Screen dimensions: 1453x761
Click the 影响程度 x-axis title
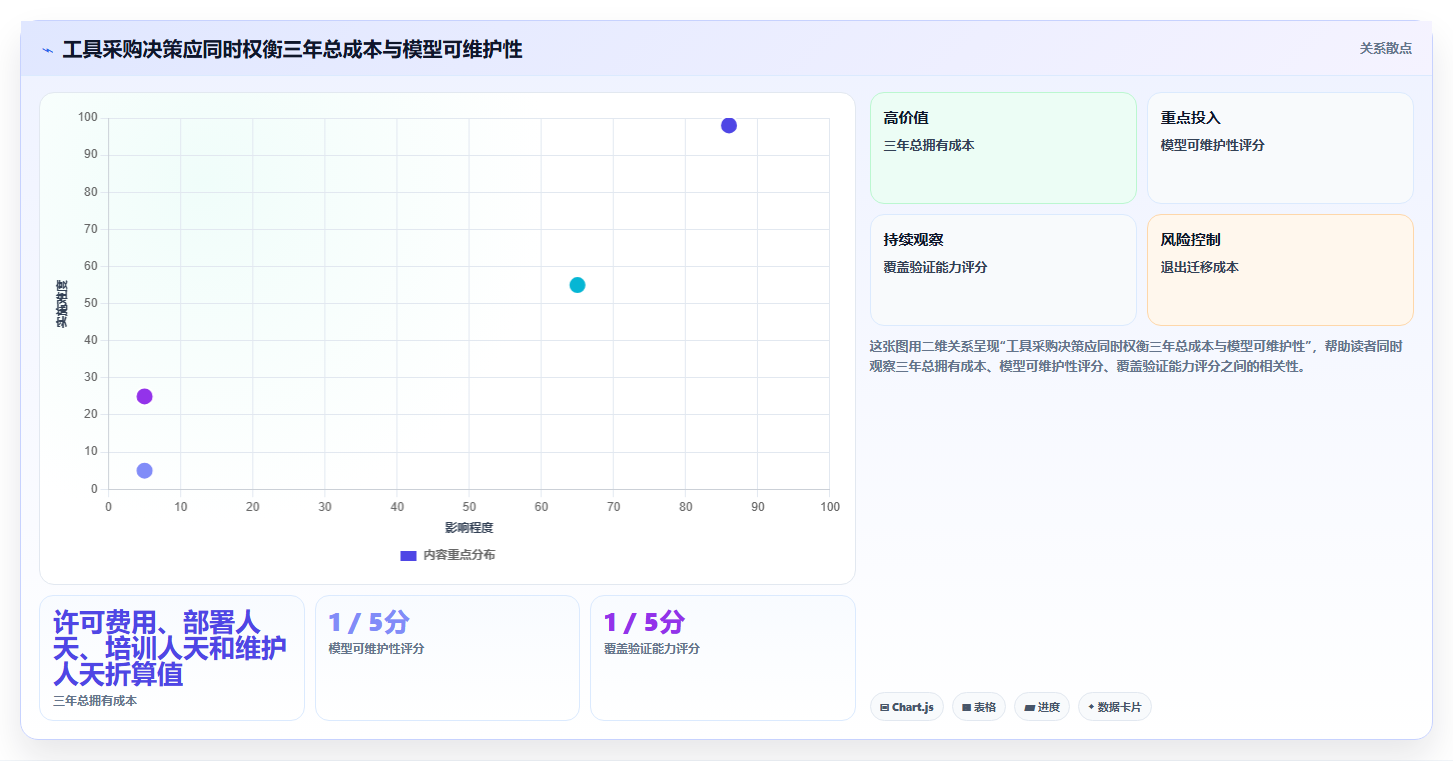tap(469, 527)
